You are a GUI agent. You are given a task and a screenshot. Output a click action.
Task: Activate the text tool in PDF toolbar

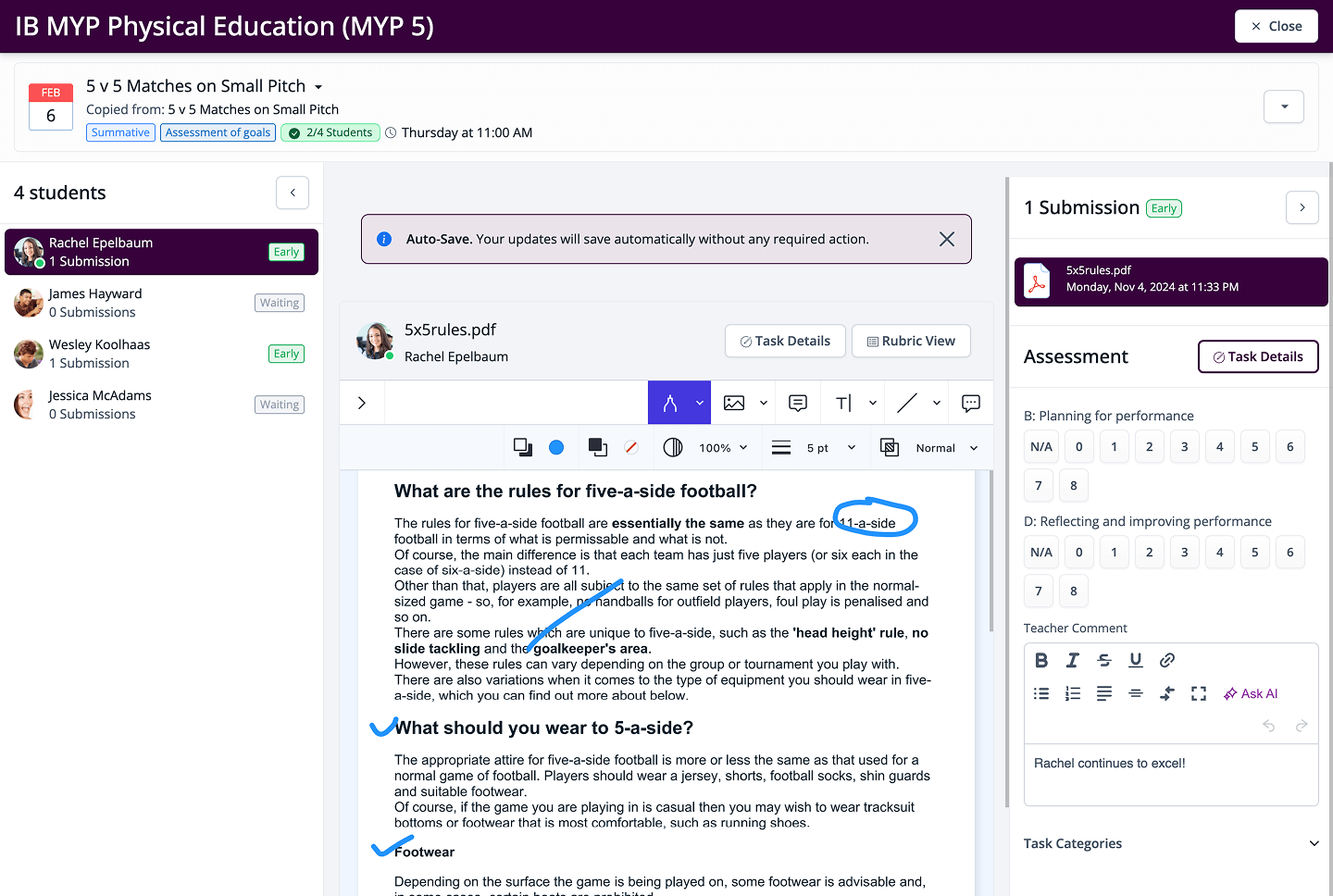click(x=843, y=403)
